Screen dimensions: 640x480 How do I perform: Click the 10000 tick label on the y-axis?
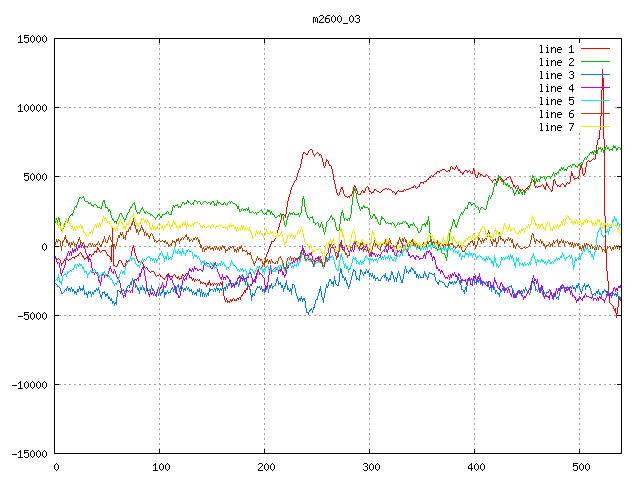[x=32, y=108]
